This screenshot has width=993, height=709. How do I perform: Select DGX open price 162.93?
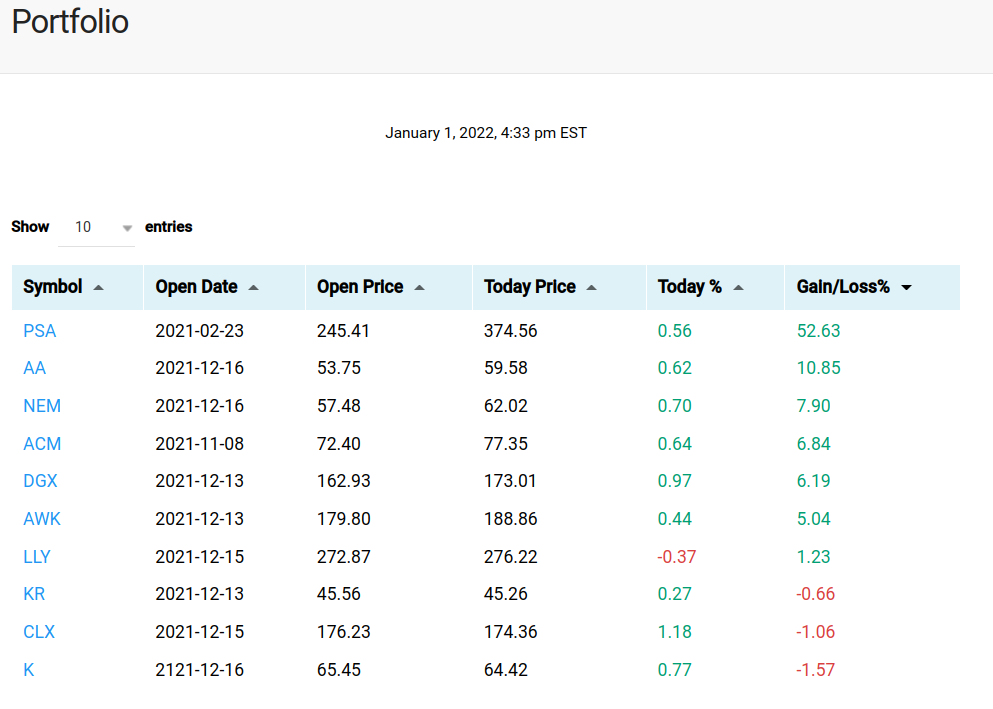(343, 481)
